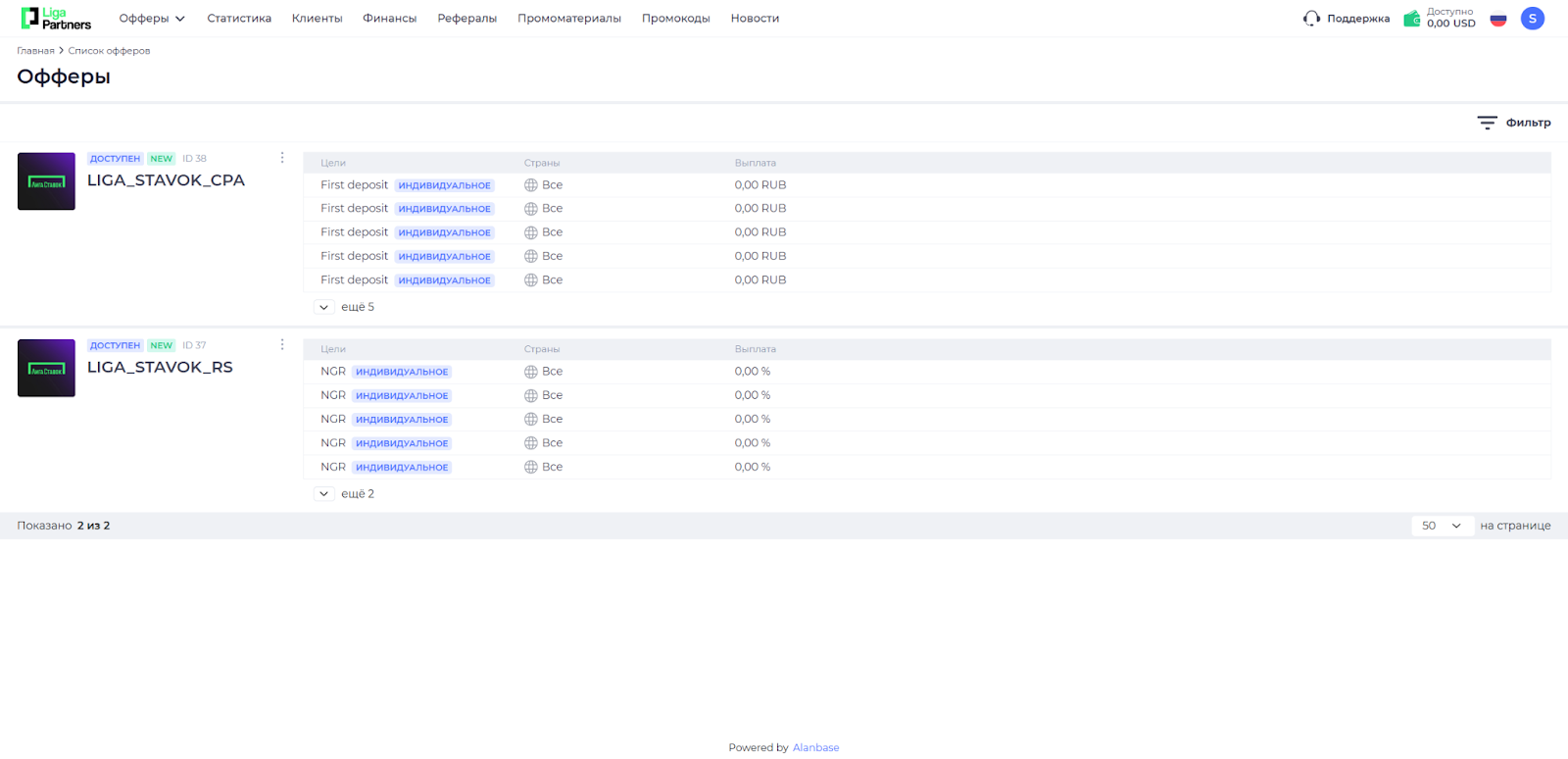
Task: Click Страны column header in LIGA_STAVOK_RS table
Action: tap(542, 349)
